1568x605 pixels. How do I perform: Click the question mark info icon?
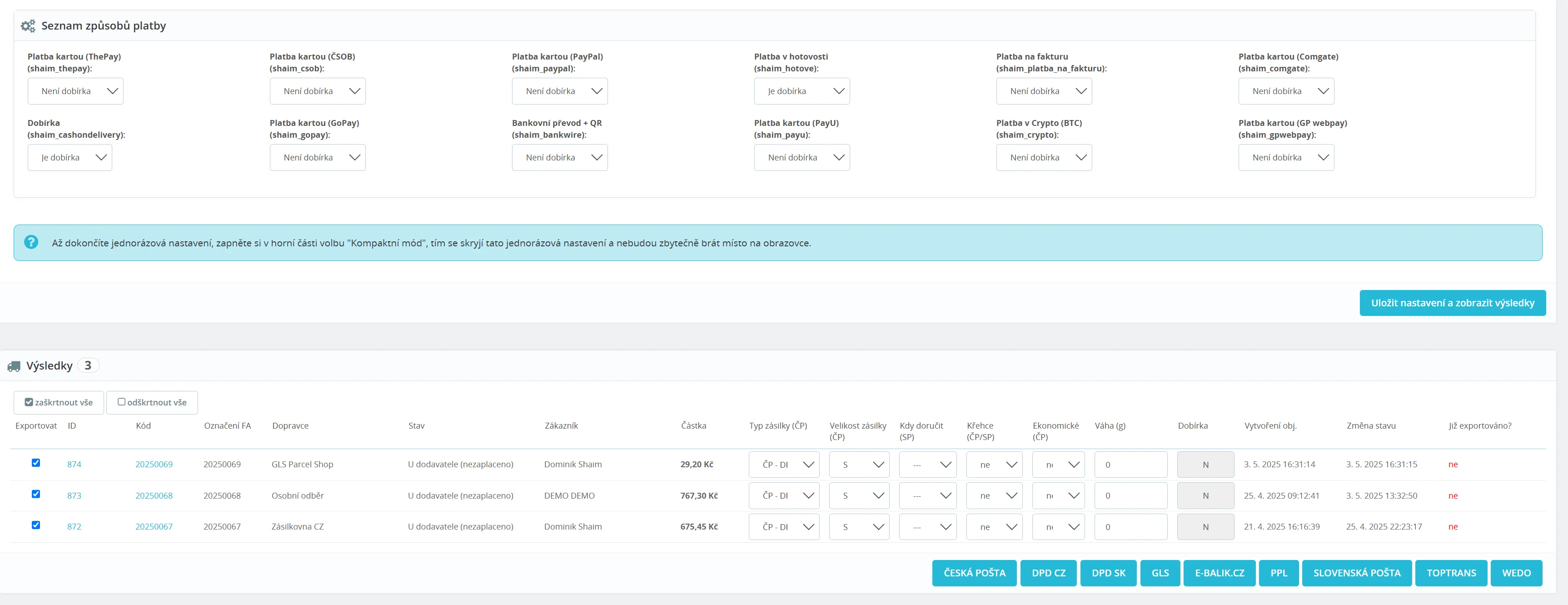[x=31, y=242]
